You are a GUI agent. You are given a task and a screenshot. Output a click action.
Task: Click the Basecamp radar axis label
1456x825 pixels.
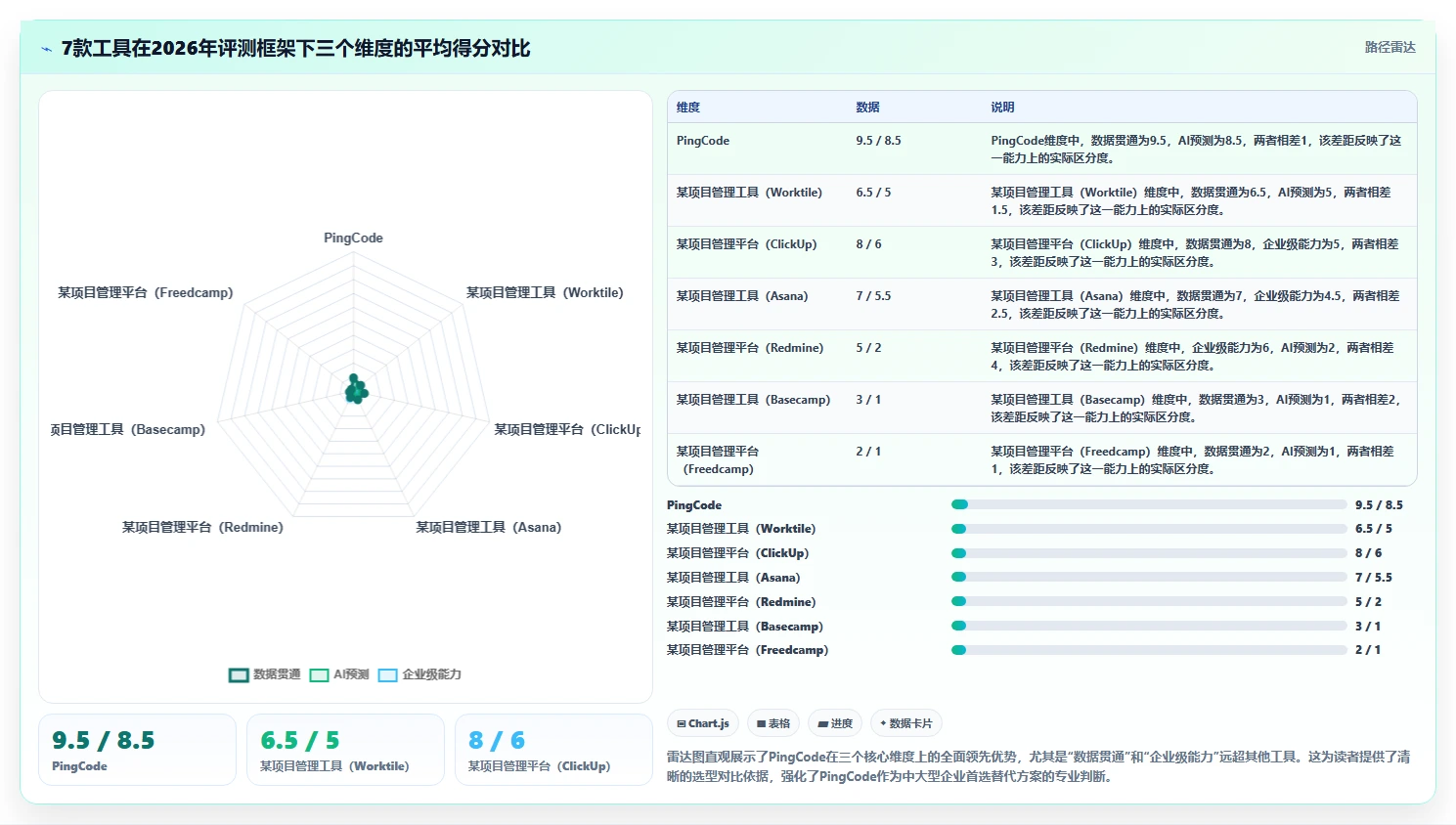click(128, 430)
